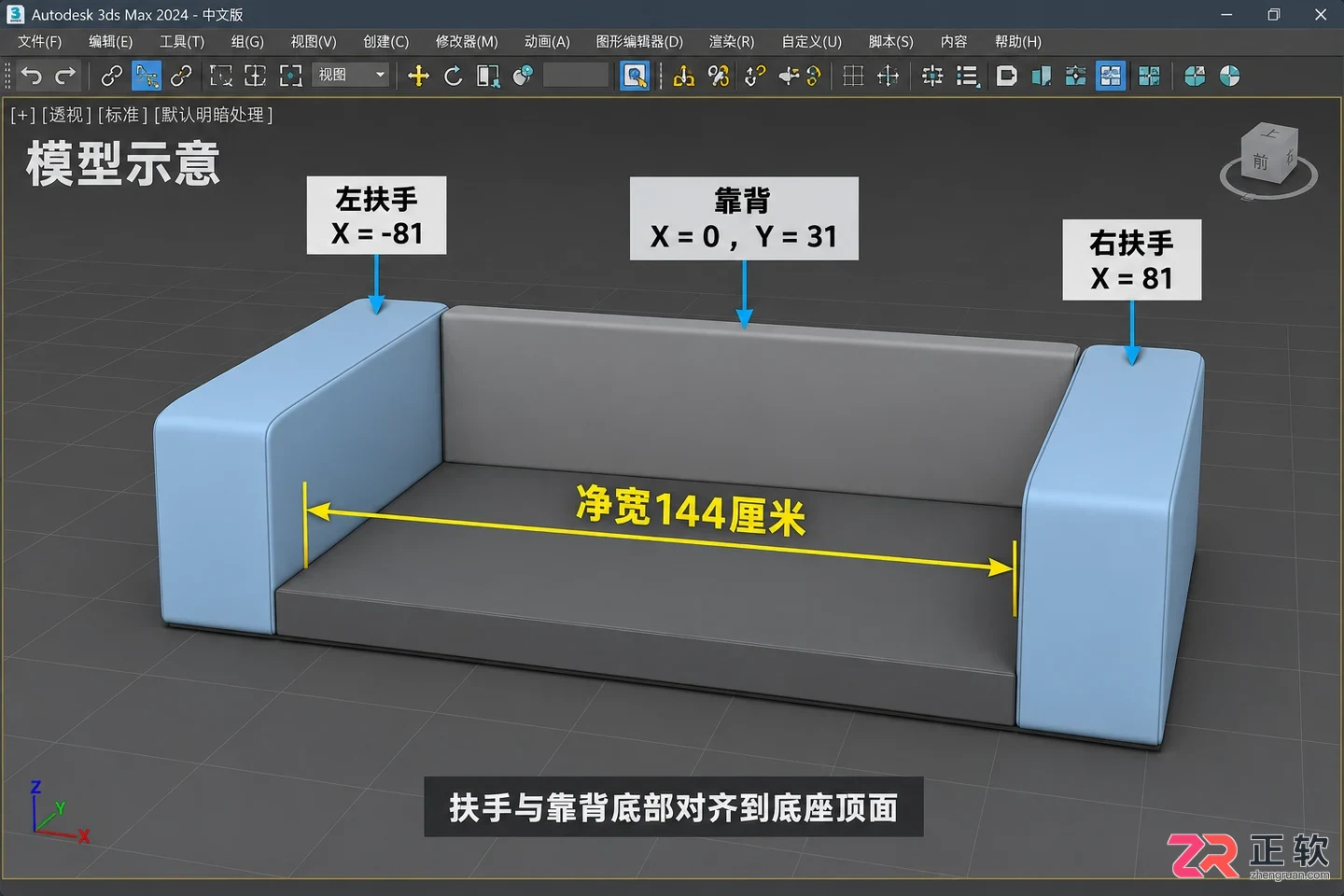Open the 图形编辑器(D) menu

(x=639, y=42)
